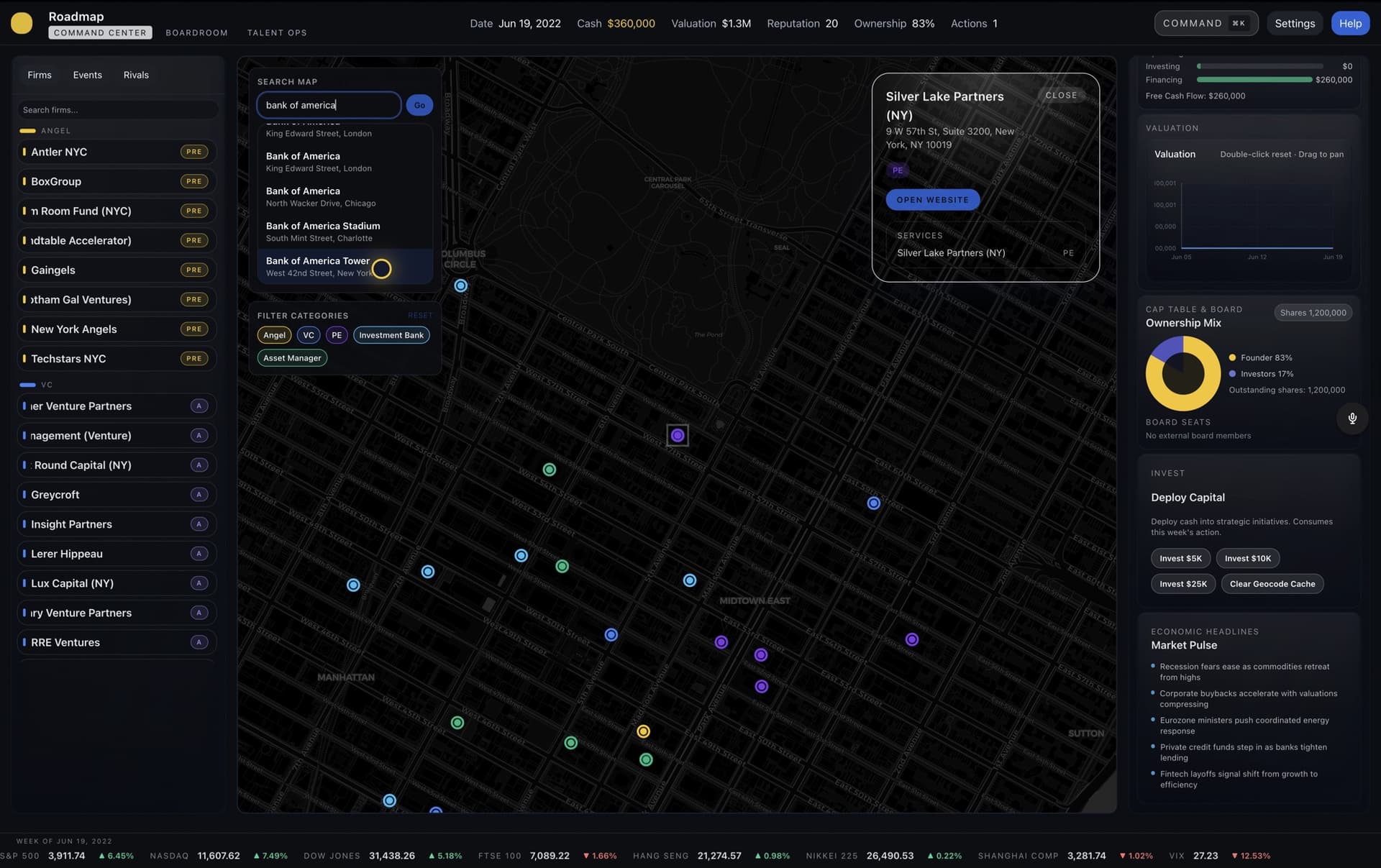Select a green pin near Manhattan label
1381x868 pixels.
tap(457, 722)
